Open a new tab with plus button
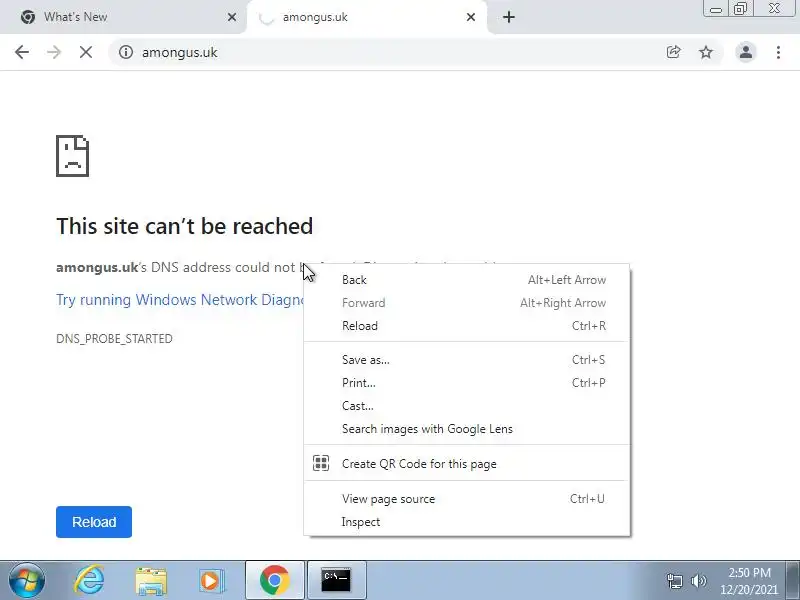 (x=509, y=17)
